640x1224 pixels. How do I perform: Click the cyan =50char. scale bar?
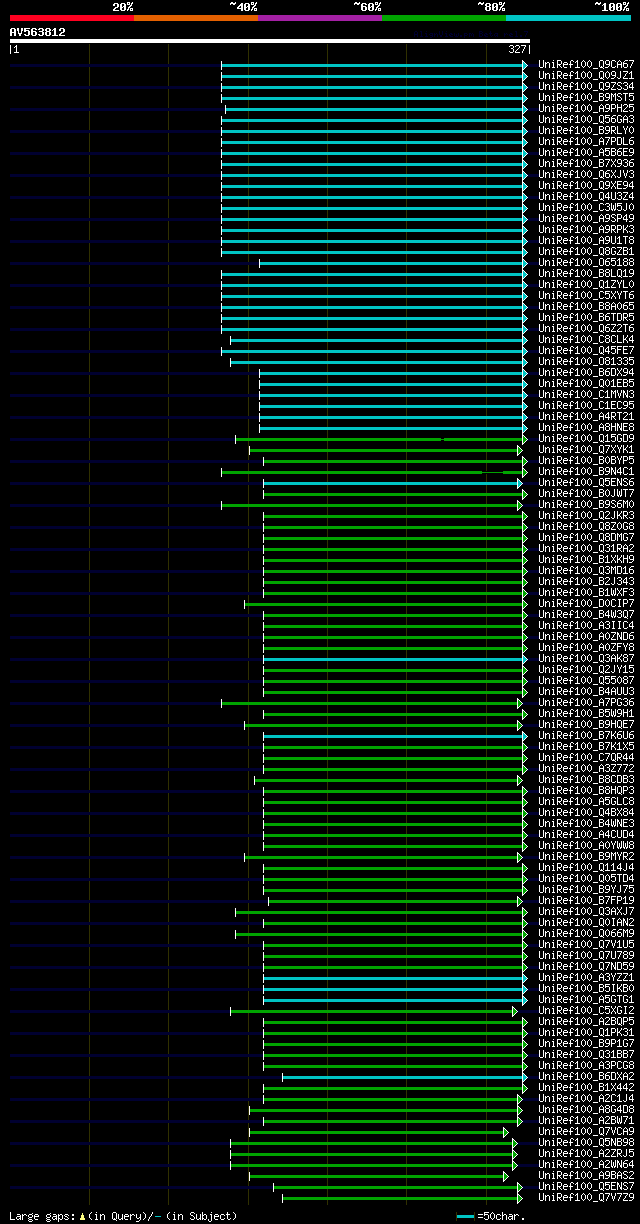[x=465, y=1216]
